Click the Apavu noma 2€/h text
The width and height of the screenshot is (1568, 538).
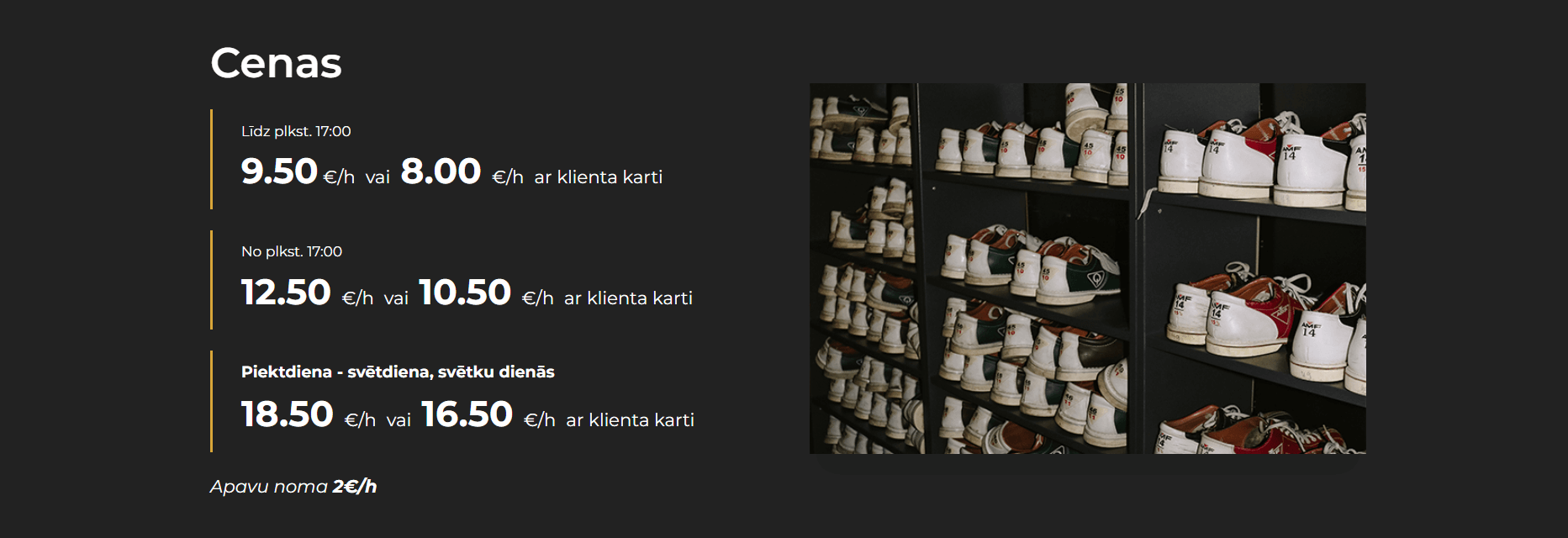click(x=293, y=487)
